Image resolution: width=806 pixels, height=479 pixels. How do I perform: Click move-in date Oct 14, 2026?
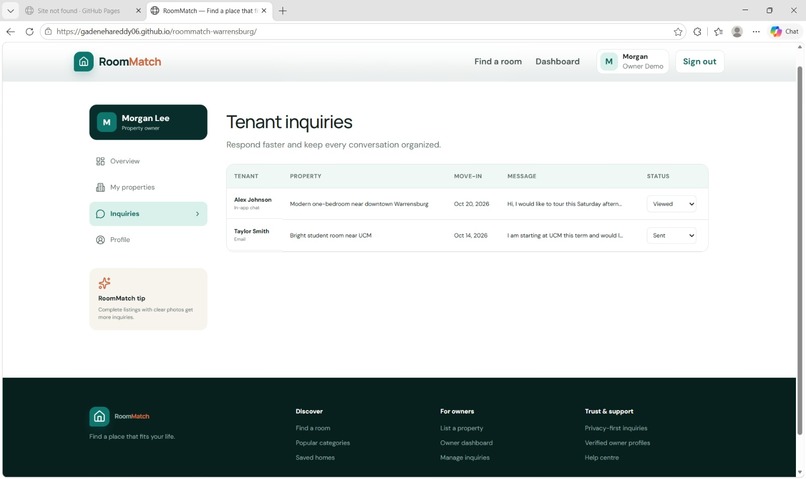click(470, 235)
